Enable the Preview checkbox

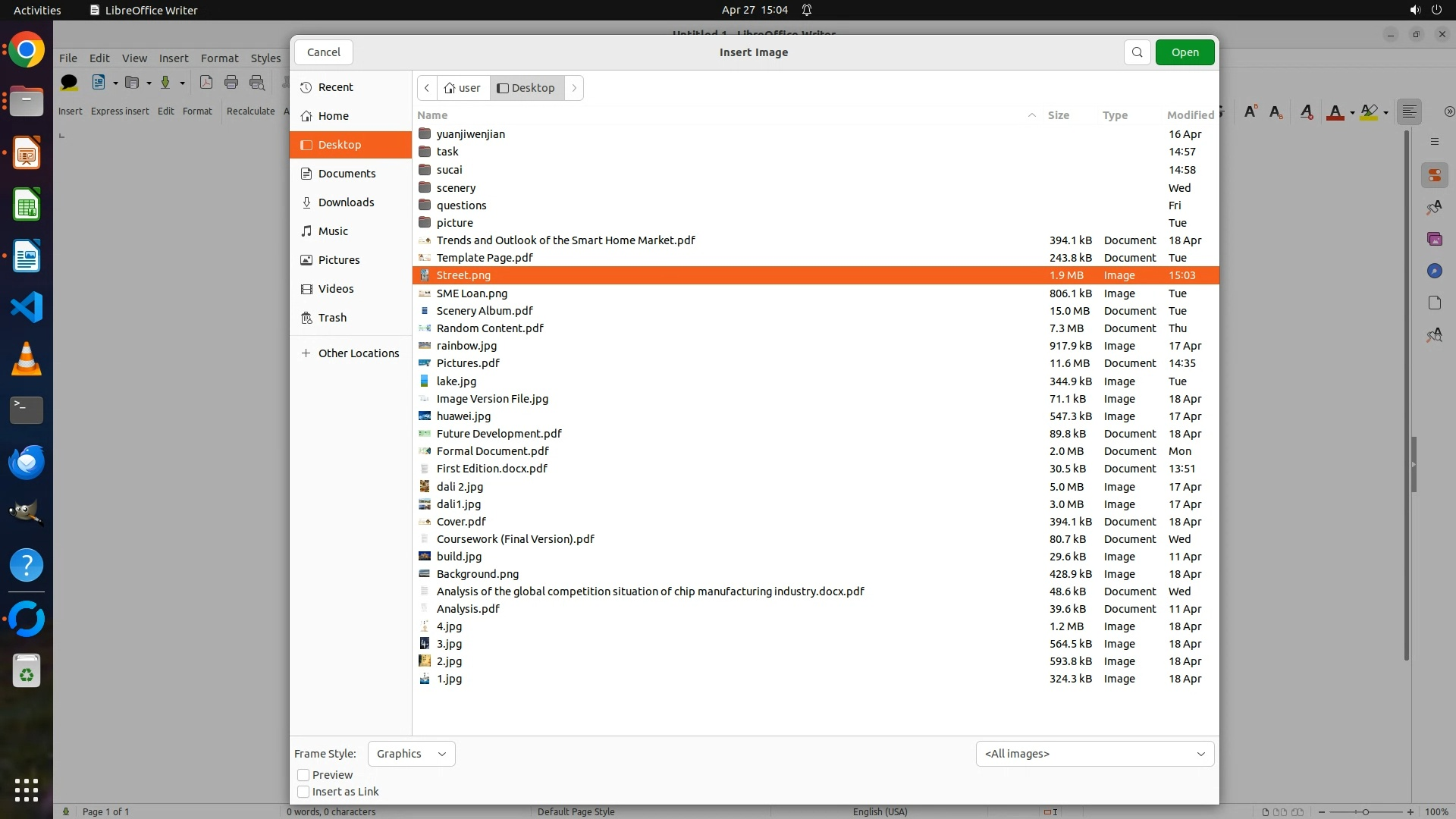[x=303, y=775]
